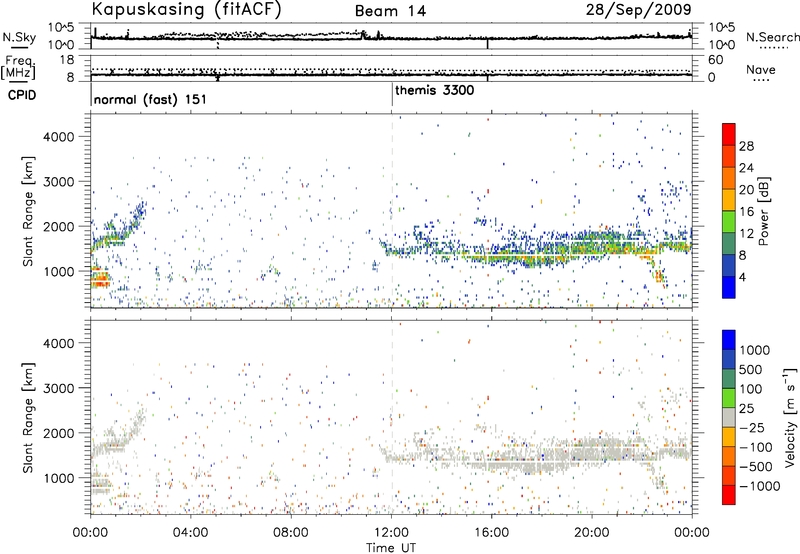The image size is (800, 554).
Task: Click the '12:00' time axis label
Action: (x=391, y=533)
